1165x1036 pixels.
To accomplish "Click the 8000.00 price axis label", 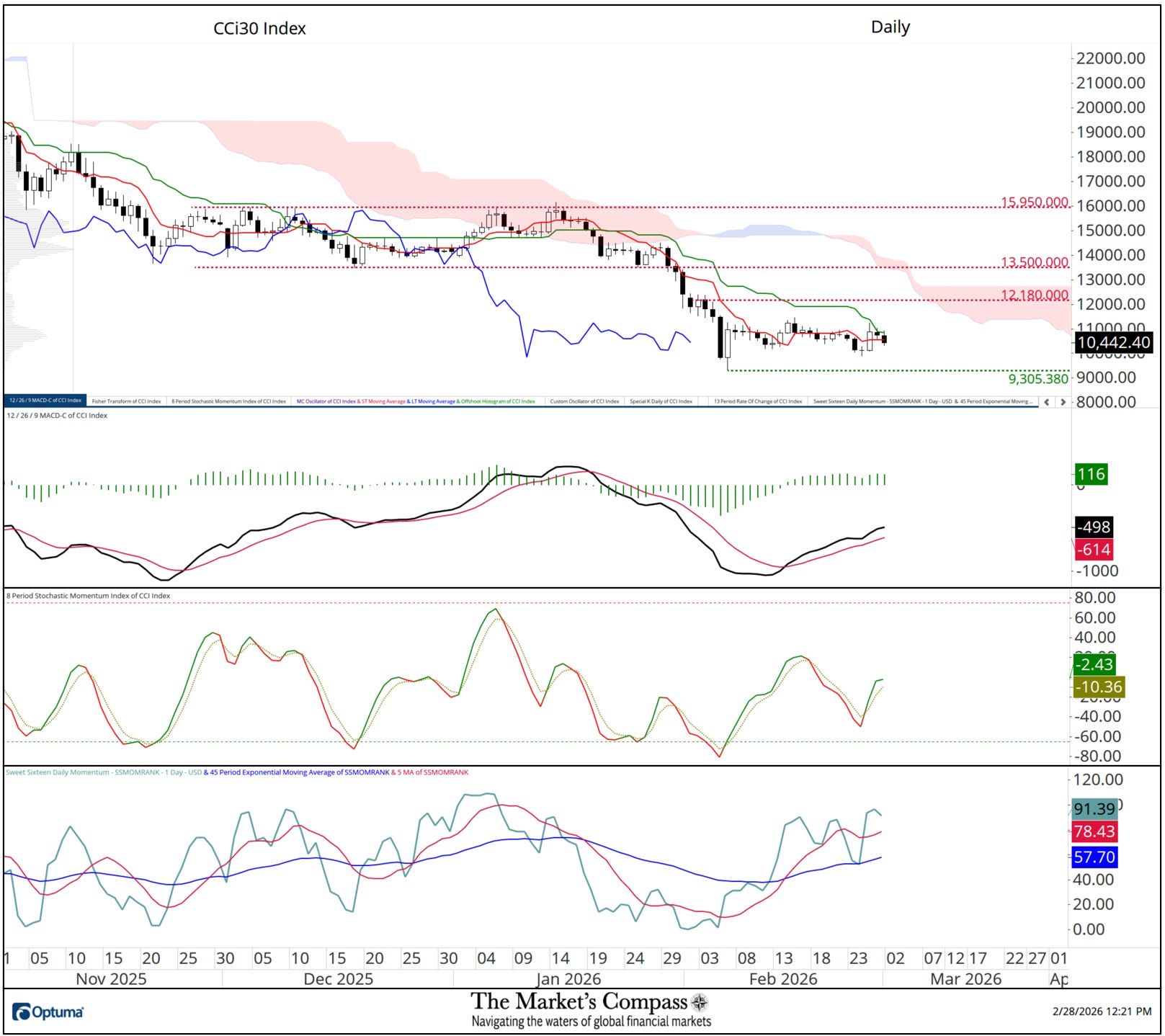I will pyautogui.click(x=1106, y=402).
